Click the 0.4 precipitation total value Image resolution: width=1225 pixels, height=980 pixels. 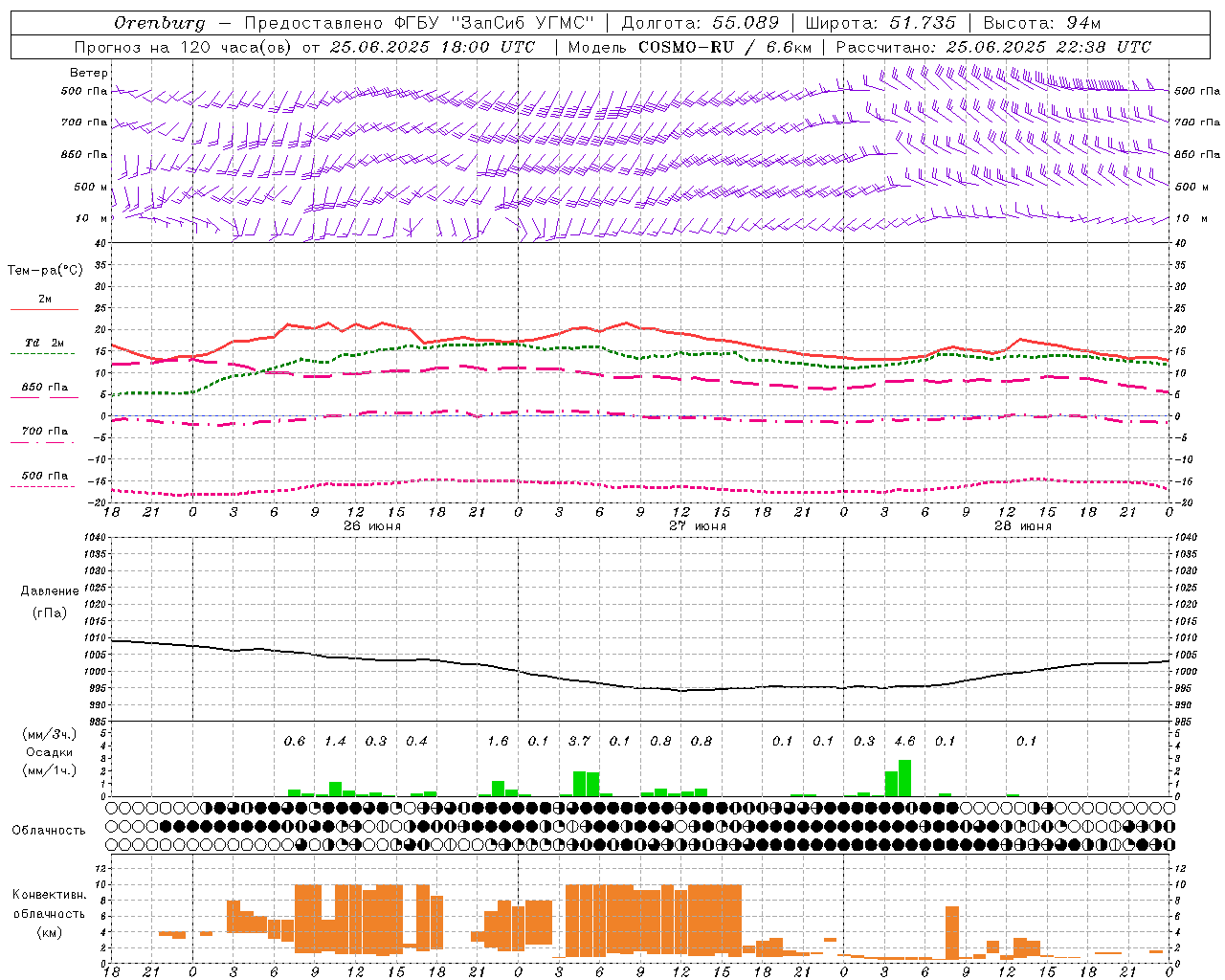tap(416, 741)
